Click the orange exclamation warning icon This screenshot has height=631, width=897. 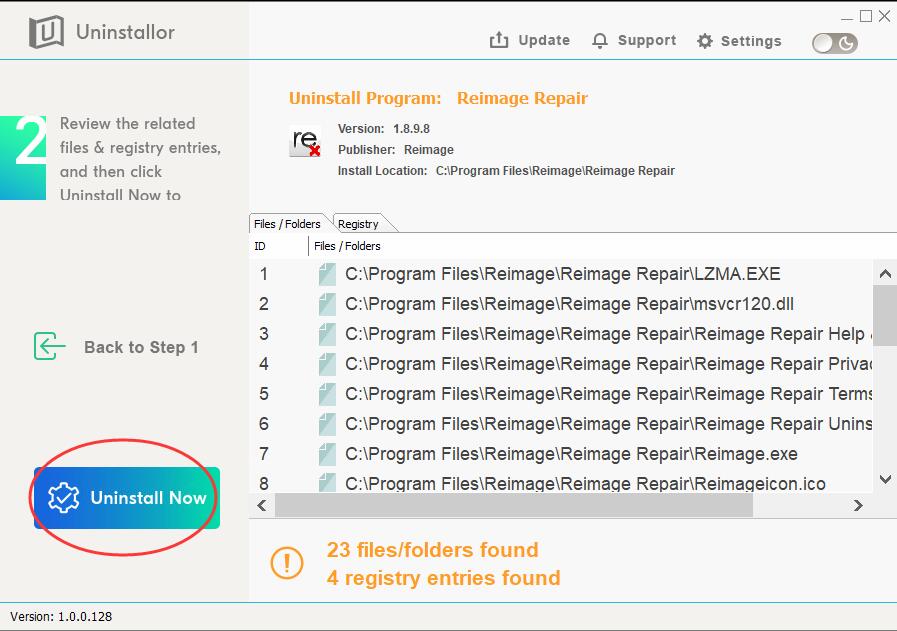(x=287, y=563)
